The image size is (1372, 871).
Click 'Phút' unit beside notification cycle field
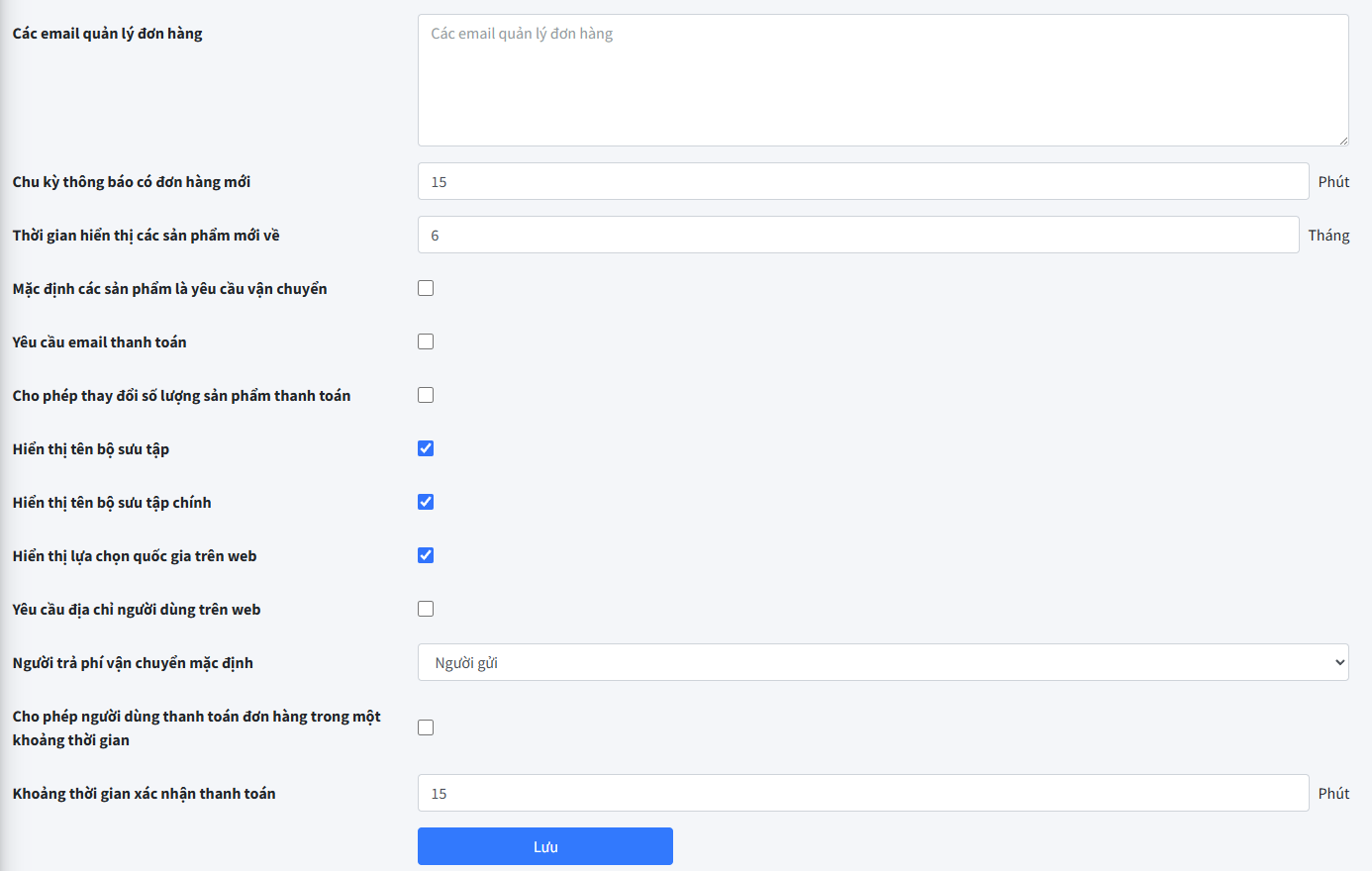pos(1333,182)
